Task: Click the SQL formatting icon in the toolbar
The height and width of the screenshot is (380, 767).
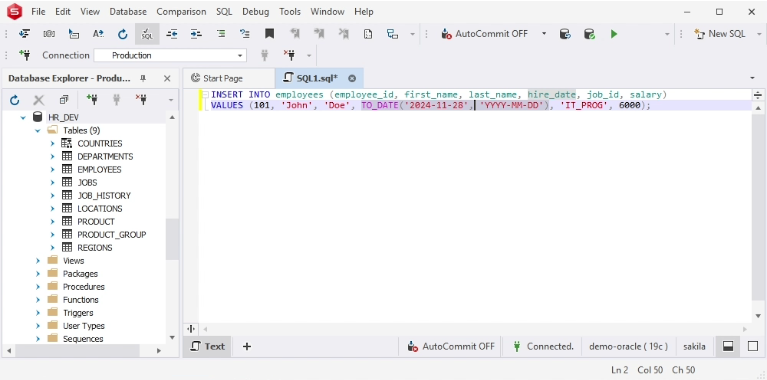Action: click(147, 34)
